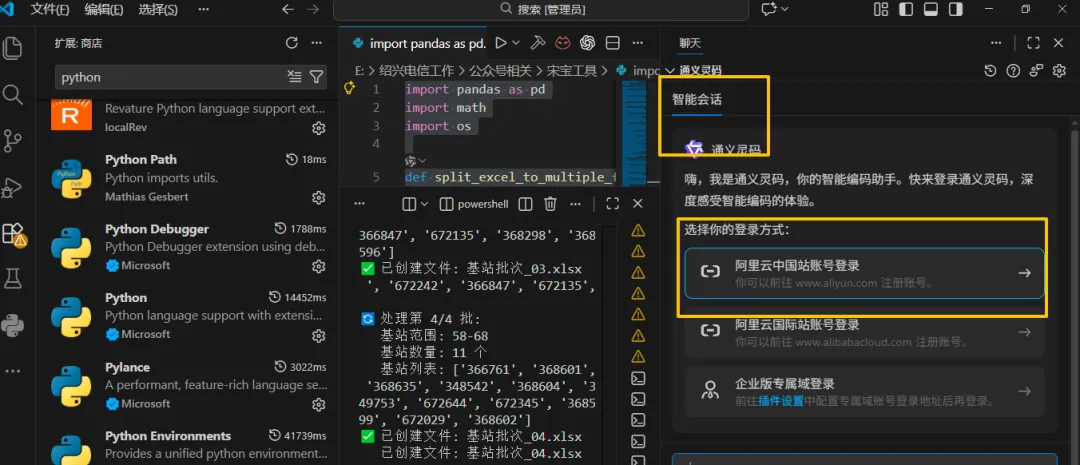This screenshot has width=1080, height=465.
Task: Open 公众号相关 breadcrumb segment
Action: point(500,70)
